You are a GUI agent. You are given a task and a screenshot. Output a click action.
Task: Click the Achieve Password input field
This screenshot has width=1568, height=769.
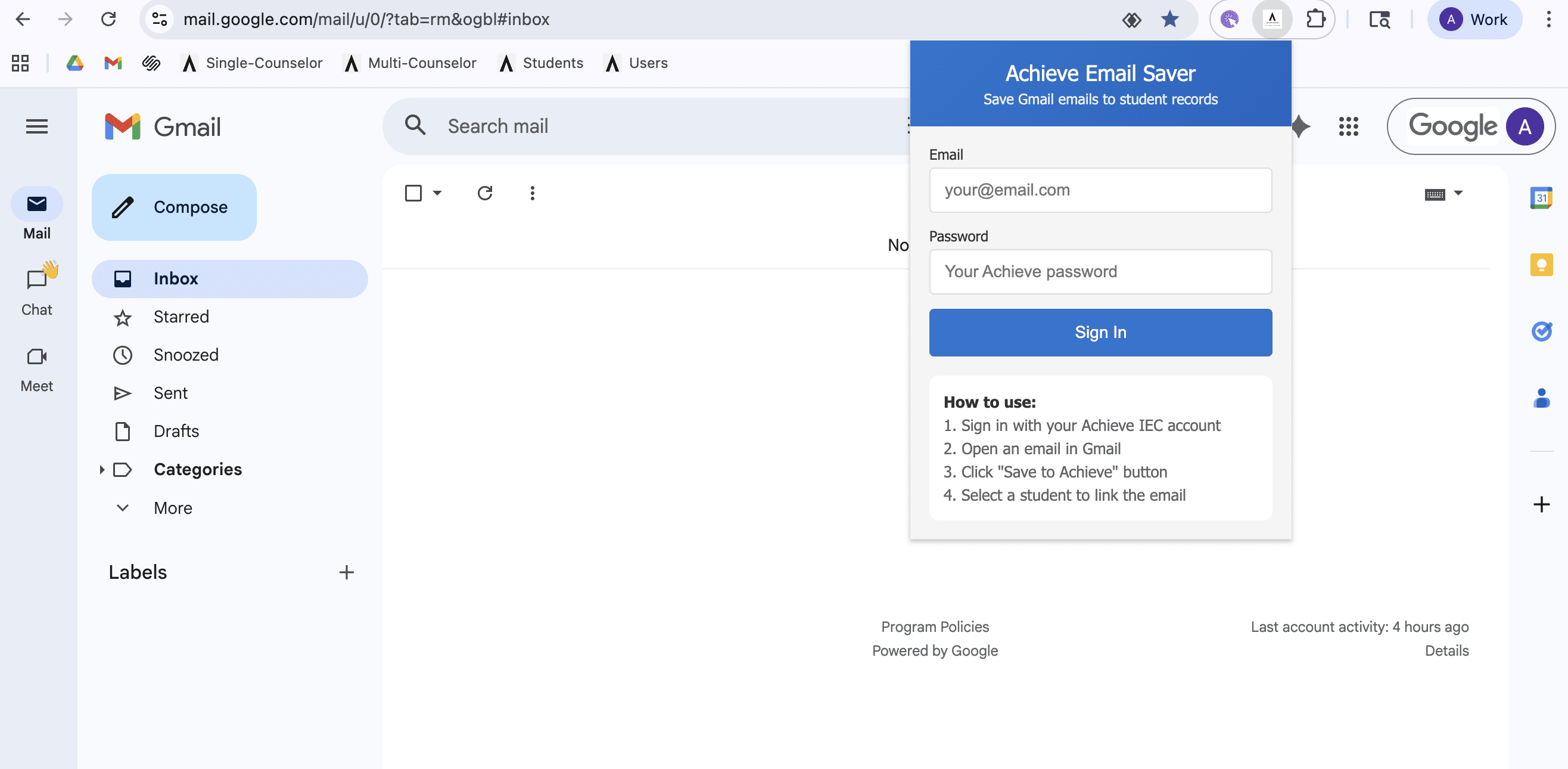point(1100,272)
